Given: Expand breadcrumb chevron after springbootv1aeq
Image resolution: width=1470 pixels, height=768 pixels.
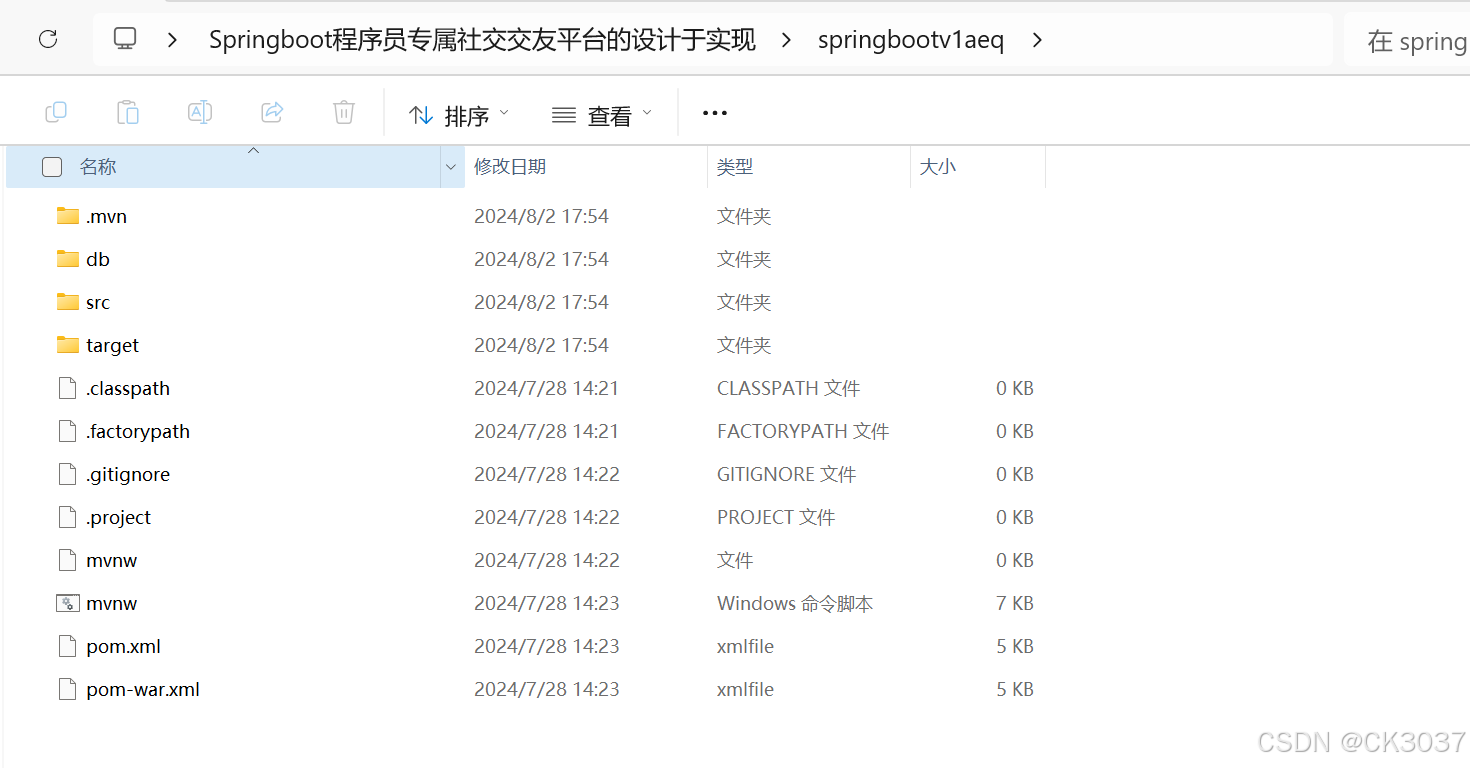Looking at the screenshot, I should tap(1037, 41).
